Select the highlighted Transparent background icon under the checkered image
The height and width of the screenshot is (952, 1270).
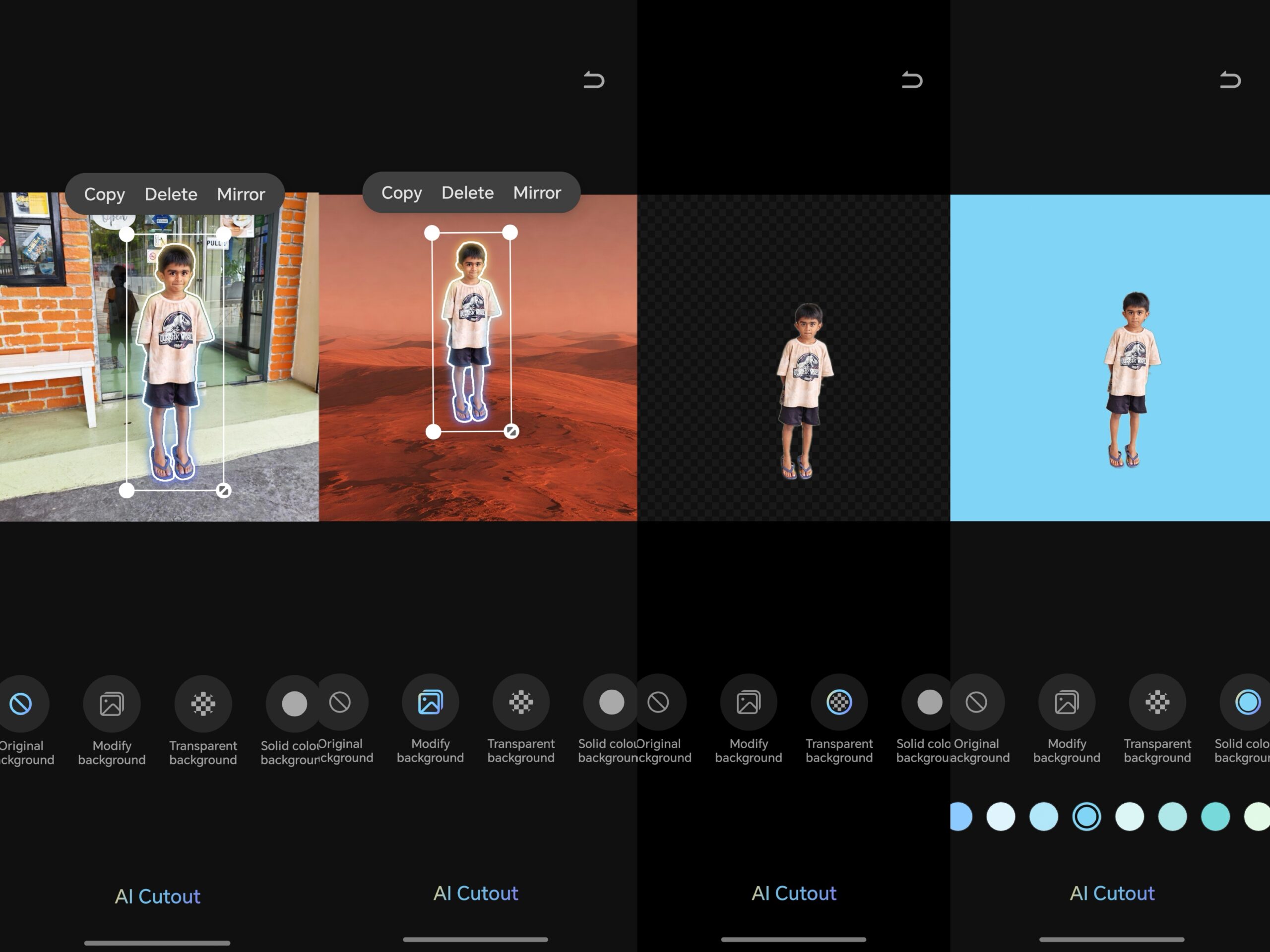point(839,702)
